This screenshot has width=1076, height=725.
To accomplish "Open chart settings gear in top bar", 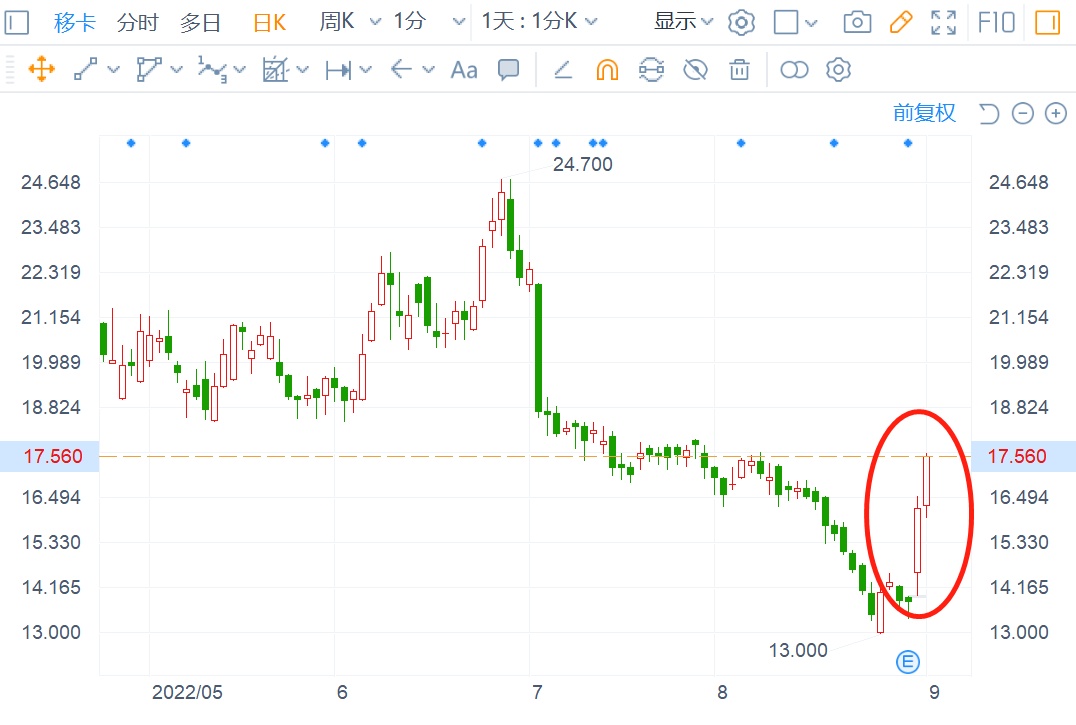I will click(x=741, y=23).
